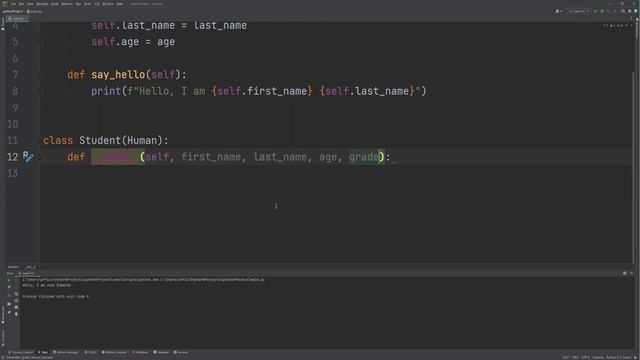Open IDE settings gear in top toolbar
The height and width of the screenshot is (360, 640).
[x=629, y=11]
